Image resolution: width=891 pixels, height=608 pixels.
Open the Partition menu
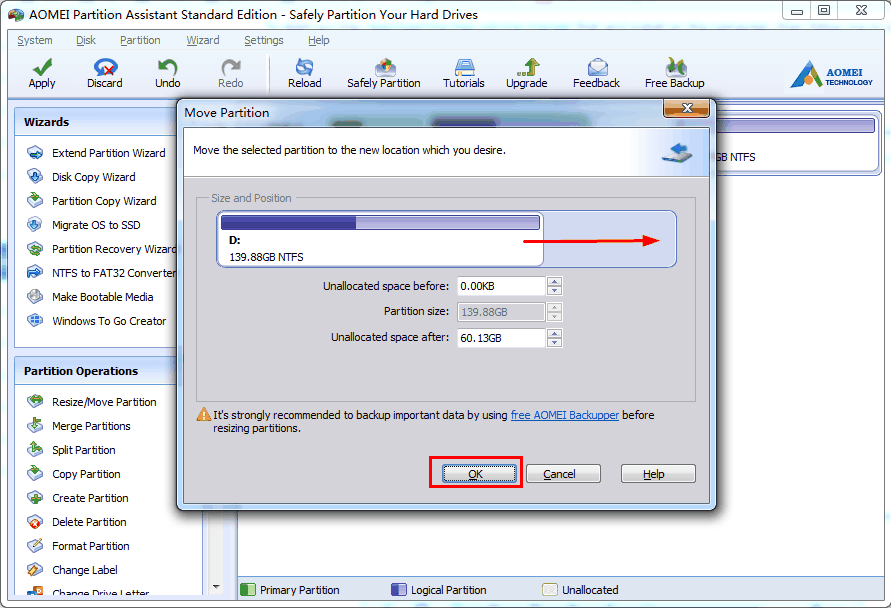pos(140,40)
